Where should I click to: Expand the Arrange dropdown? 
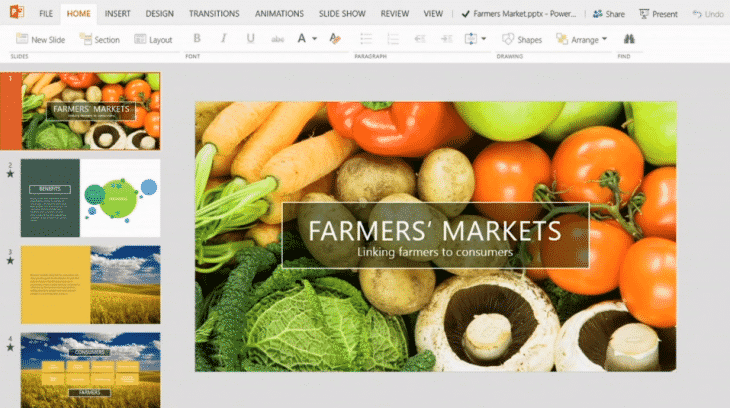coord(582,39)
